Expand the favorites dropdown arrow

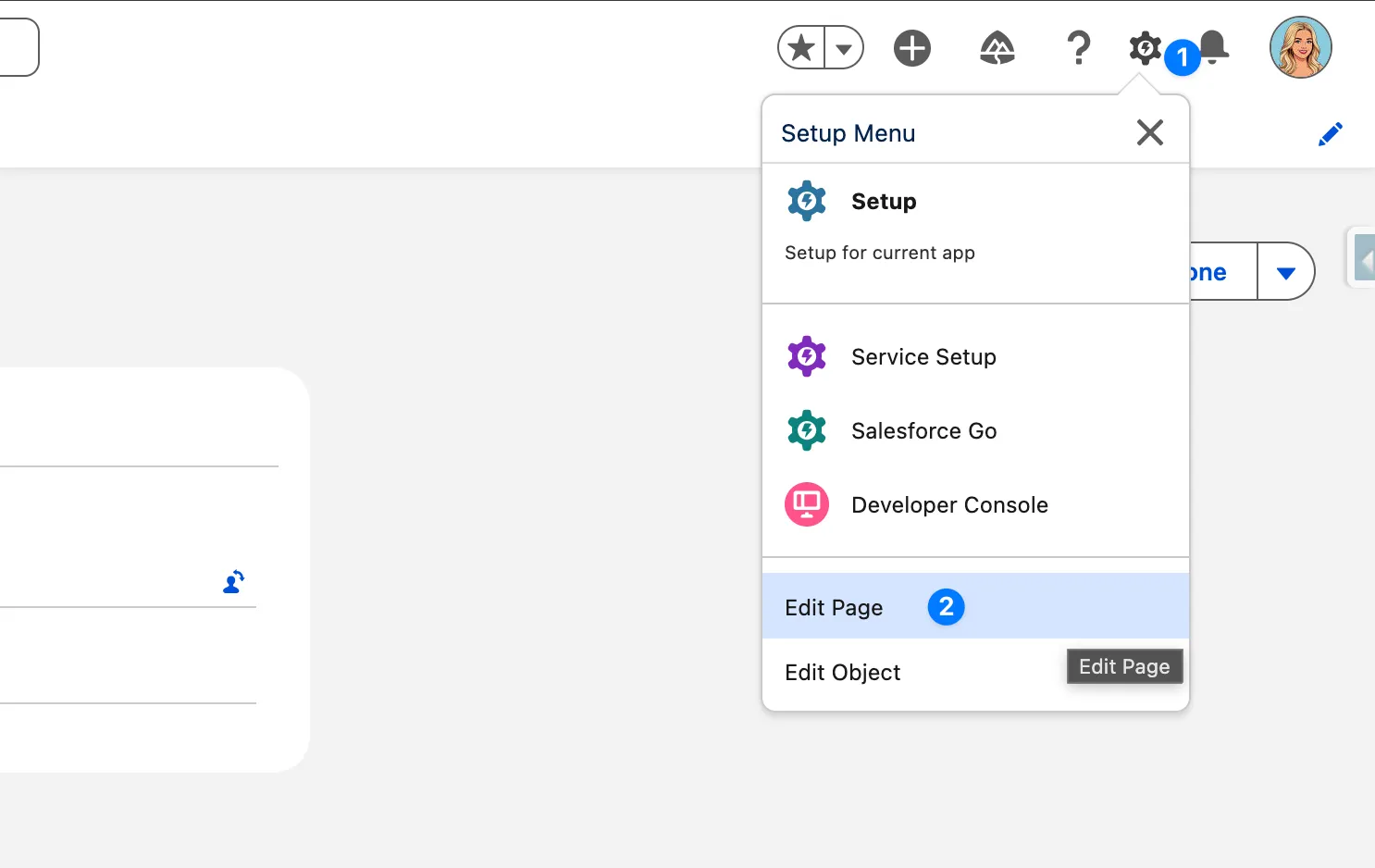pos(843,47)
